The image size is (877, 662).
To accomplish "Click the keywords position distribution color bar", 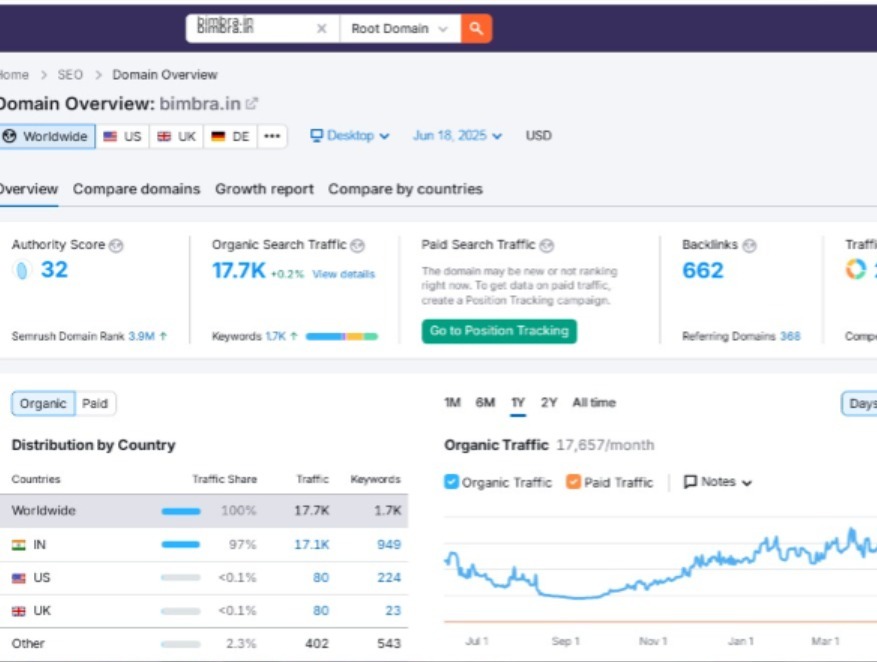I will (x=342, y=336).
